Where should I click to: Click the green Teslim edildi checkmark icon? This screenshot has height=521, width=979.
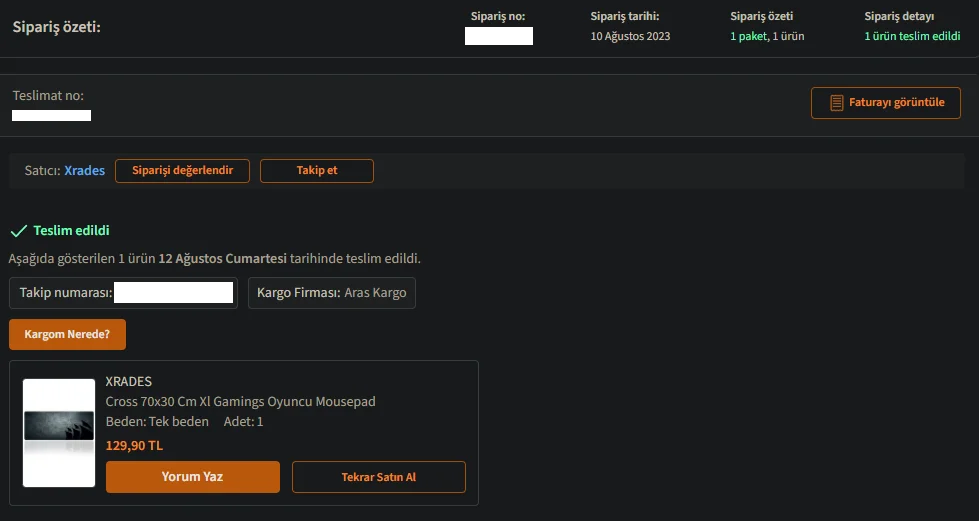point(19,231)
